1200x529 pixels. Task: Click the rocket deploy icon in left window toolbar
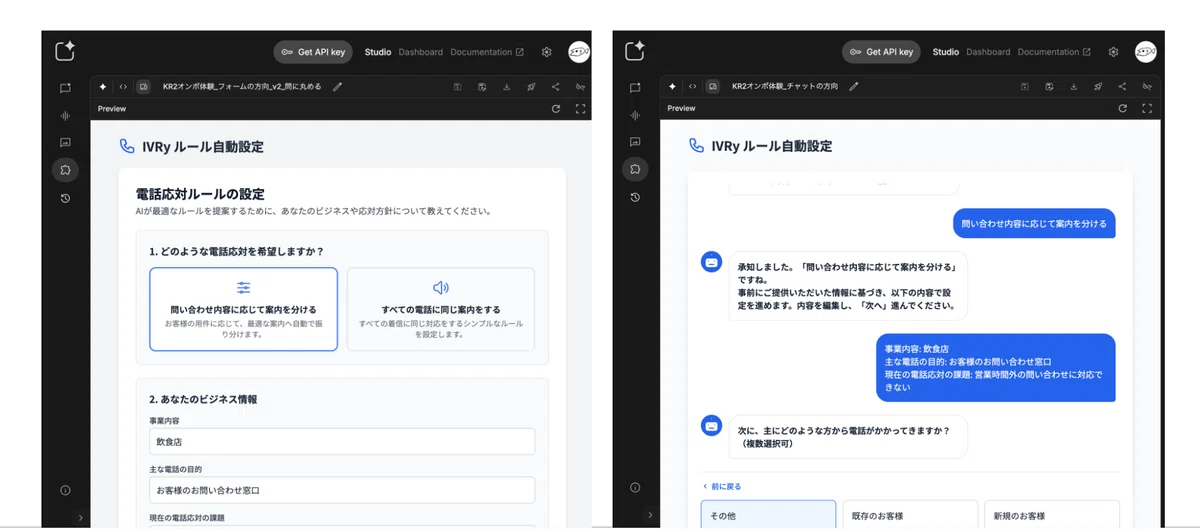click(531, 87)
